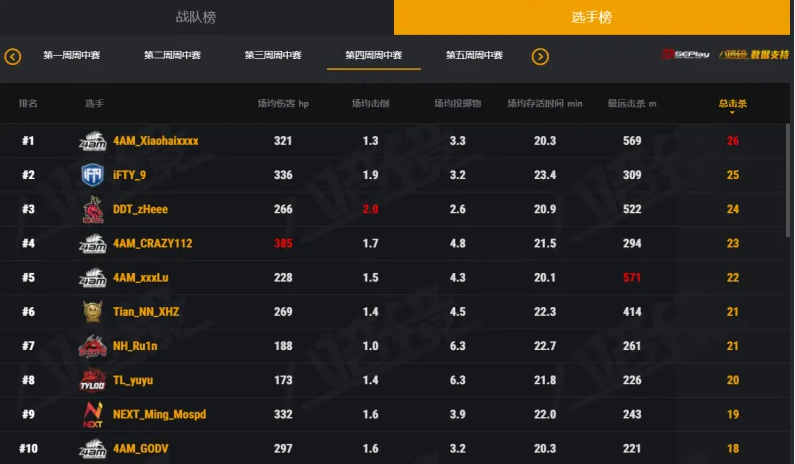Click the TYLOO logo beside TL_yuyu
The height and width of the screenshot is (464, 795).
(93, 380)
